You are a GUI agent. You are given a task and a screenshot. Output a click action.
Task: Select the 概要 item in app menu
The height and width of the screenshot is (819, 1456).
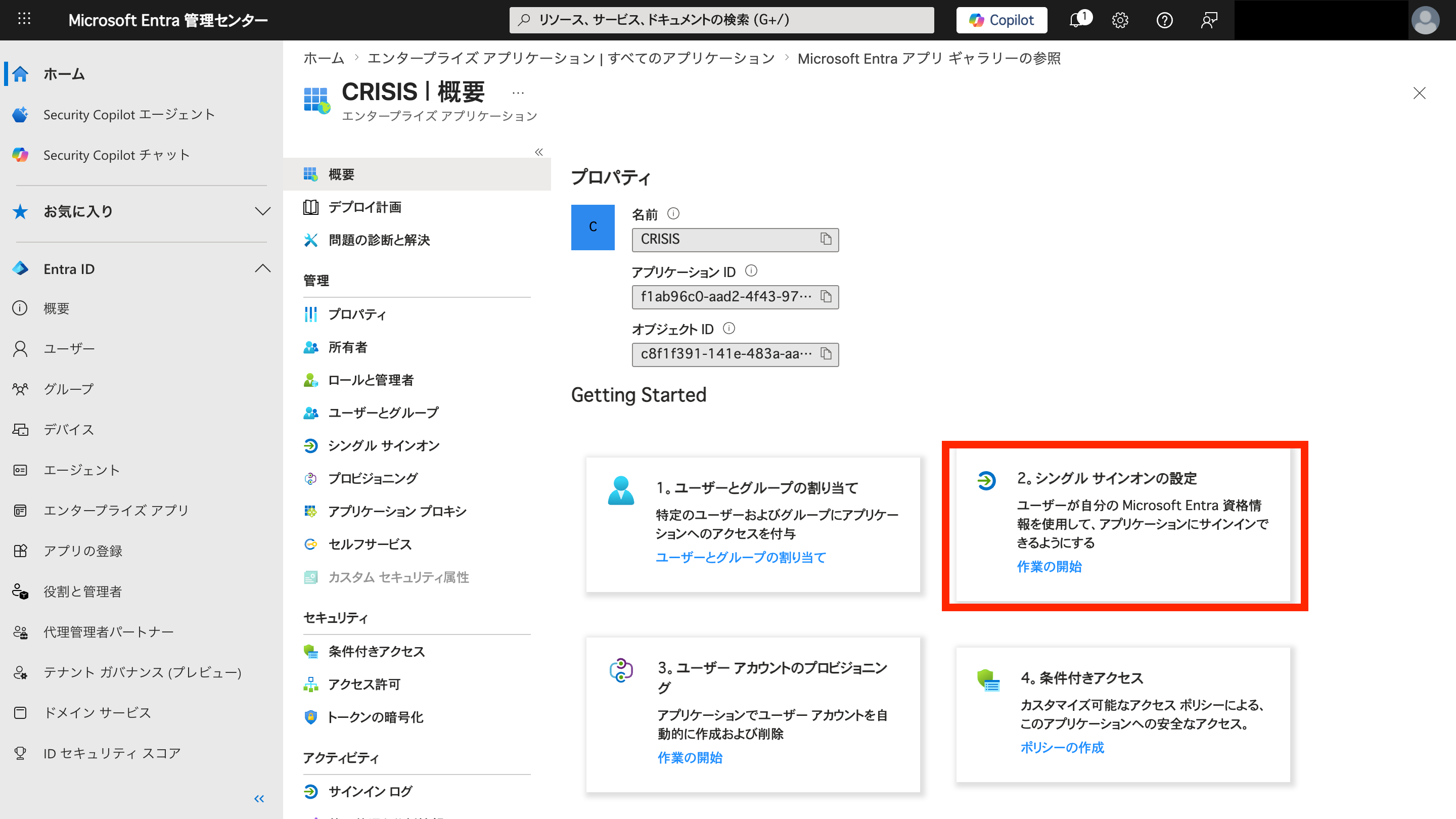(417, 174)
